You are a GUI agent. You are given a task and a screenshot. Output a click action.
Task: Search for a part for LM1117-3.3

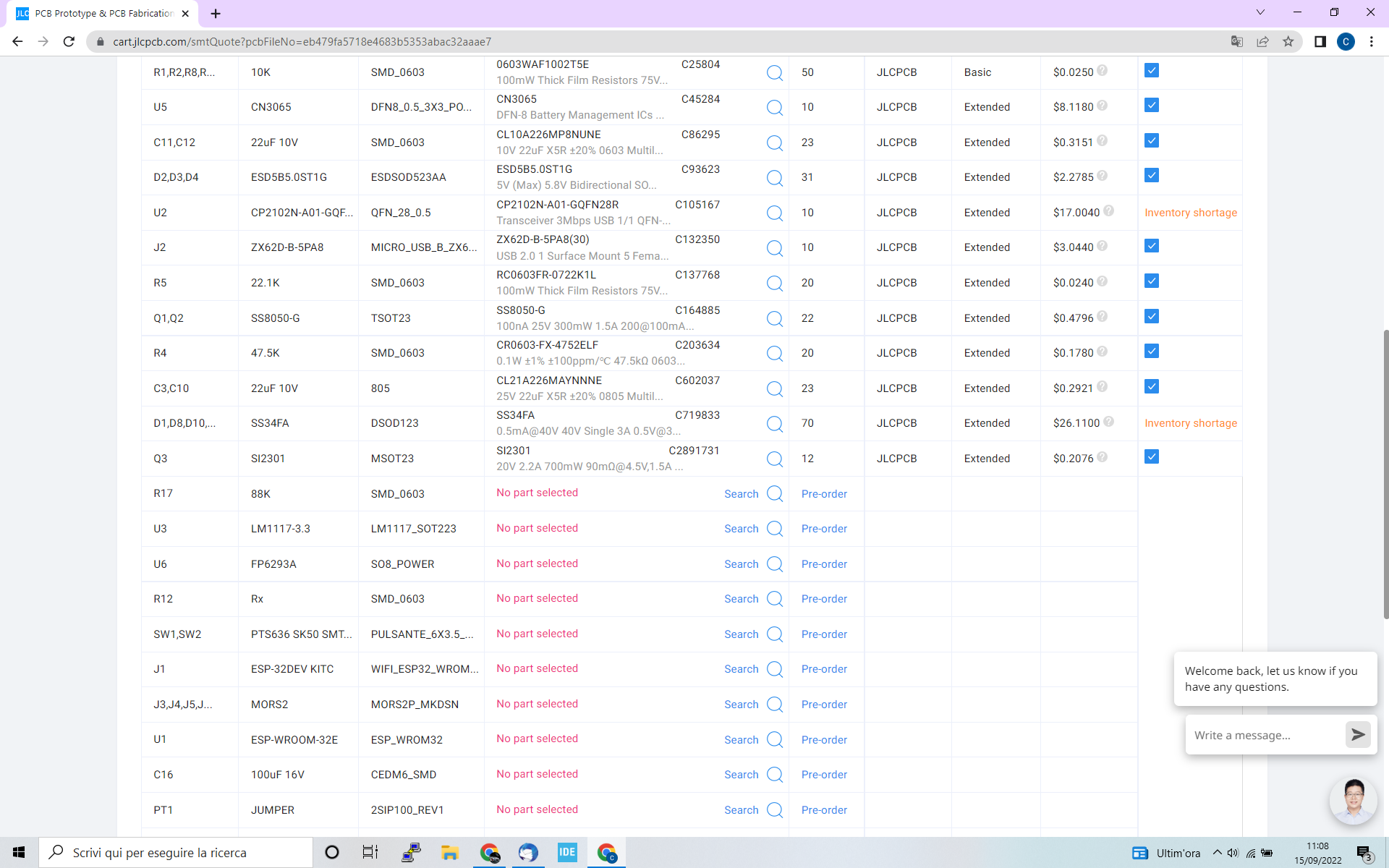click(x=741, y=529)
